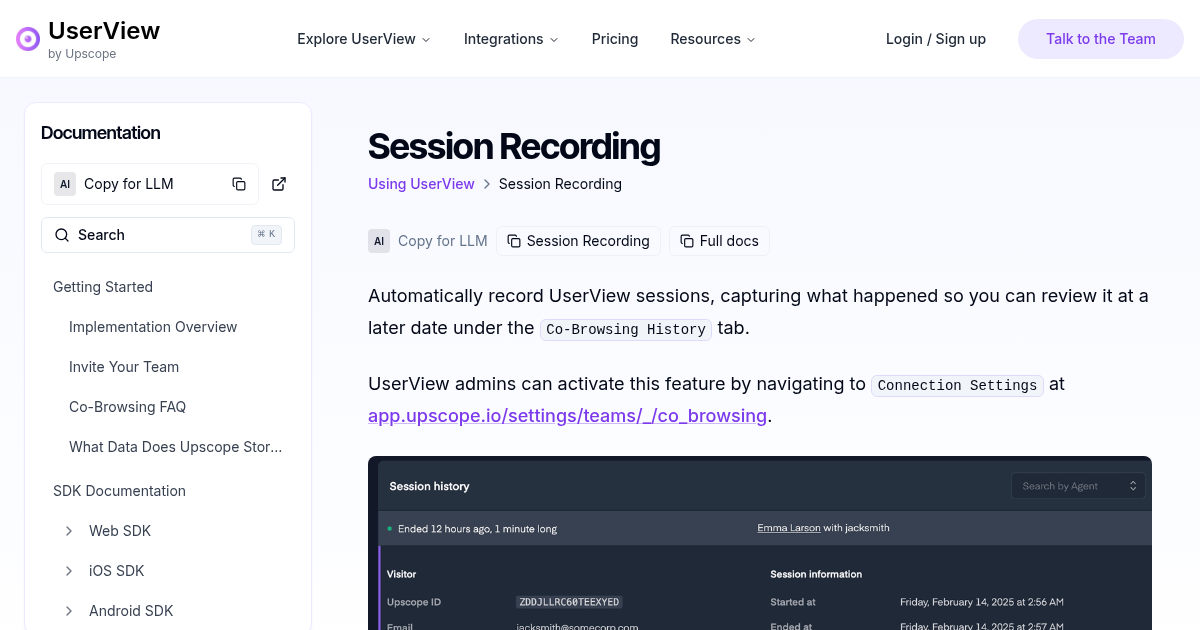Screen dimensions: 1200x630
Task: Click the AI badge beside Copy for LLM in sidebar
Action: 65,184
